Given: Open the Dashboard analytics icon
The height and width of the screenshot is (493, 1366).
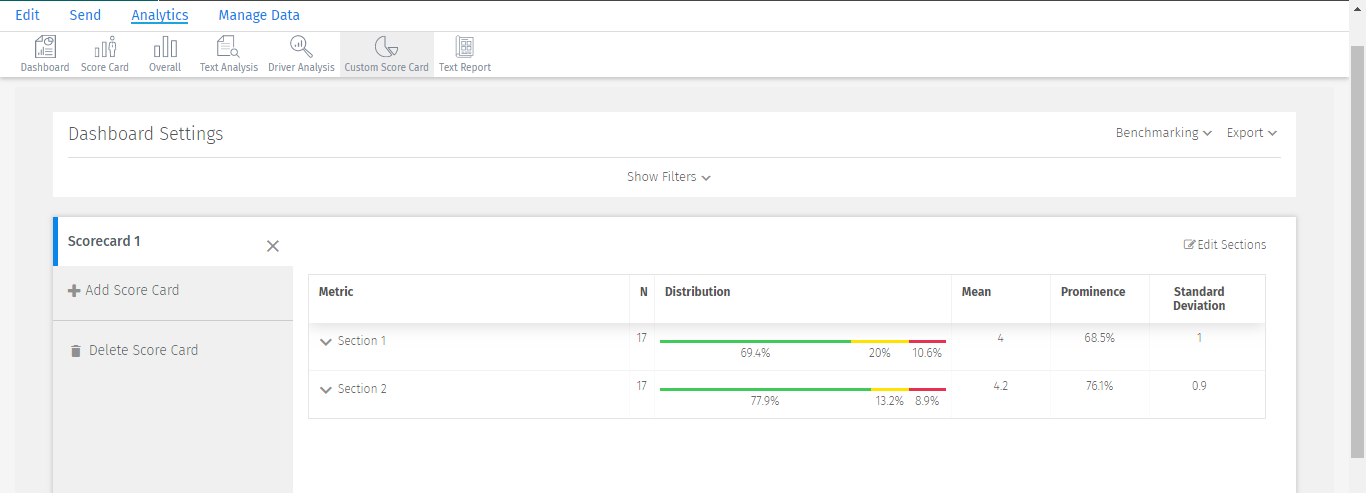Looking at the screenshot, I should (45, 47).
